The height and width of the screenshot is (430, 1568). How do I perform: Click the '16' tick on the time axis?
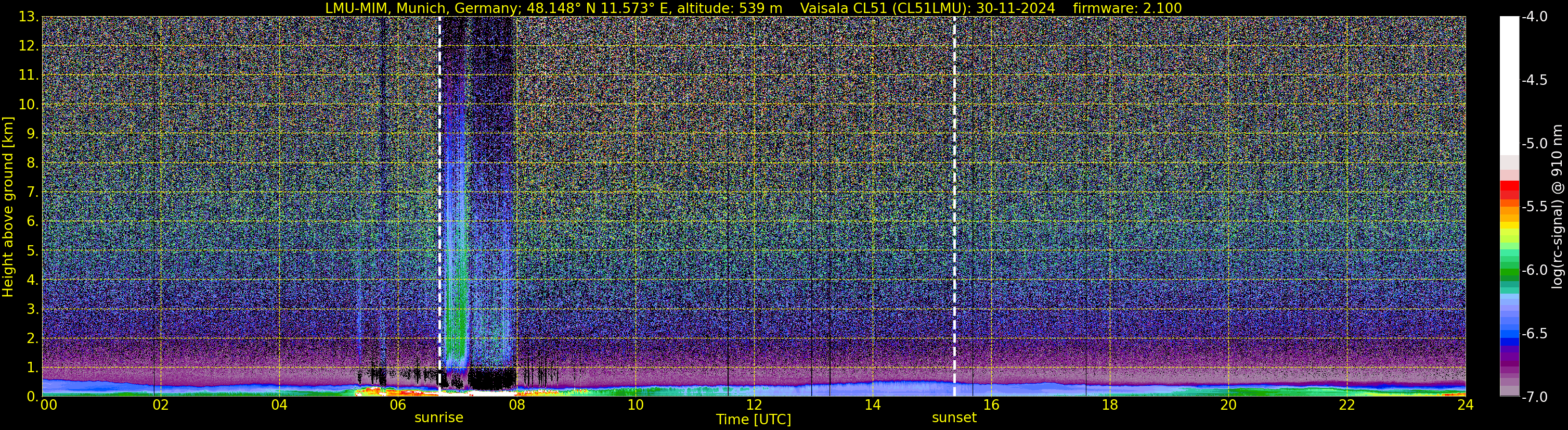click(991, 404)
